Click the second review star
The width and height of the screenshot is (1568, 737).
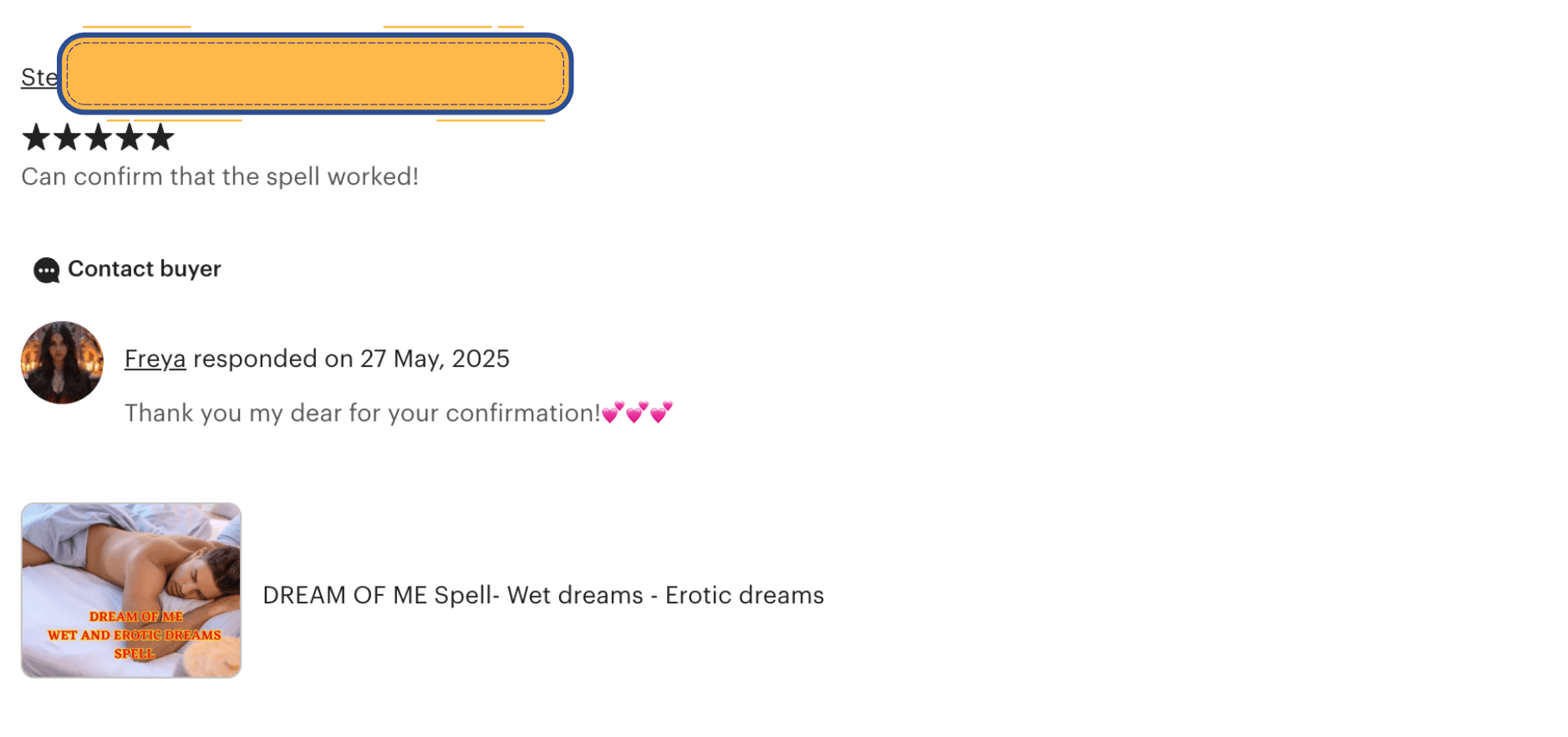coord(67,137)
